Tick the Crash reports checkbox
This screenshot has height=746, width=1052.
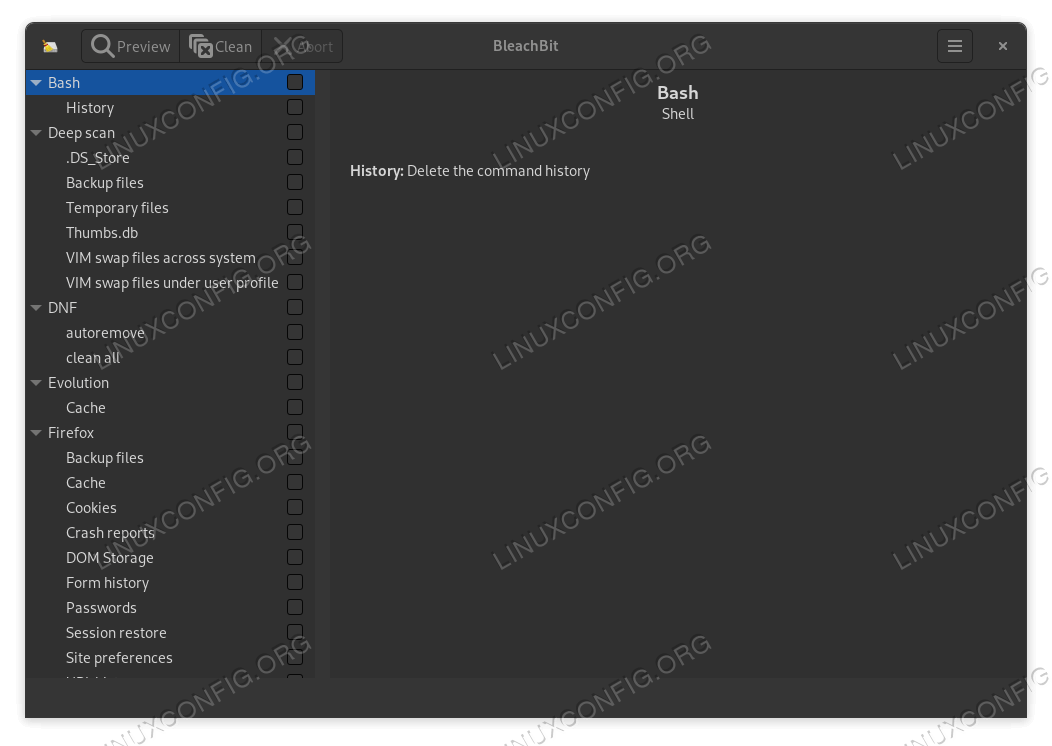pyautogui.click(x=295, y=533)
